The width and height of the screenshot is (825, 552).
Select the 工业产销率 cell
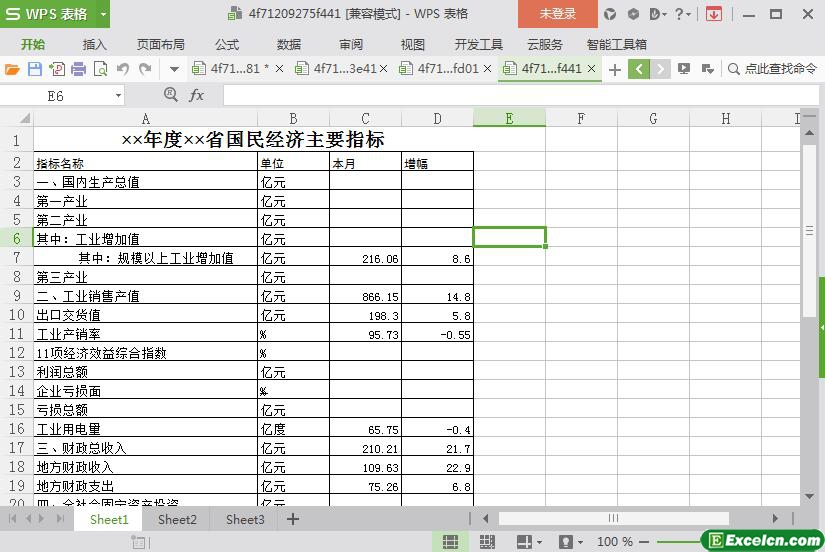point(145,334)
